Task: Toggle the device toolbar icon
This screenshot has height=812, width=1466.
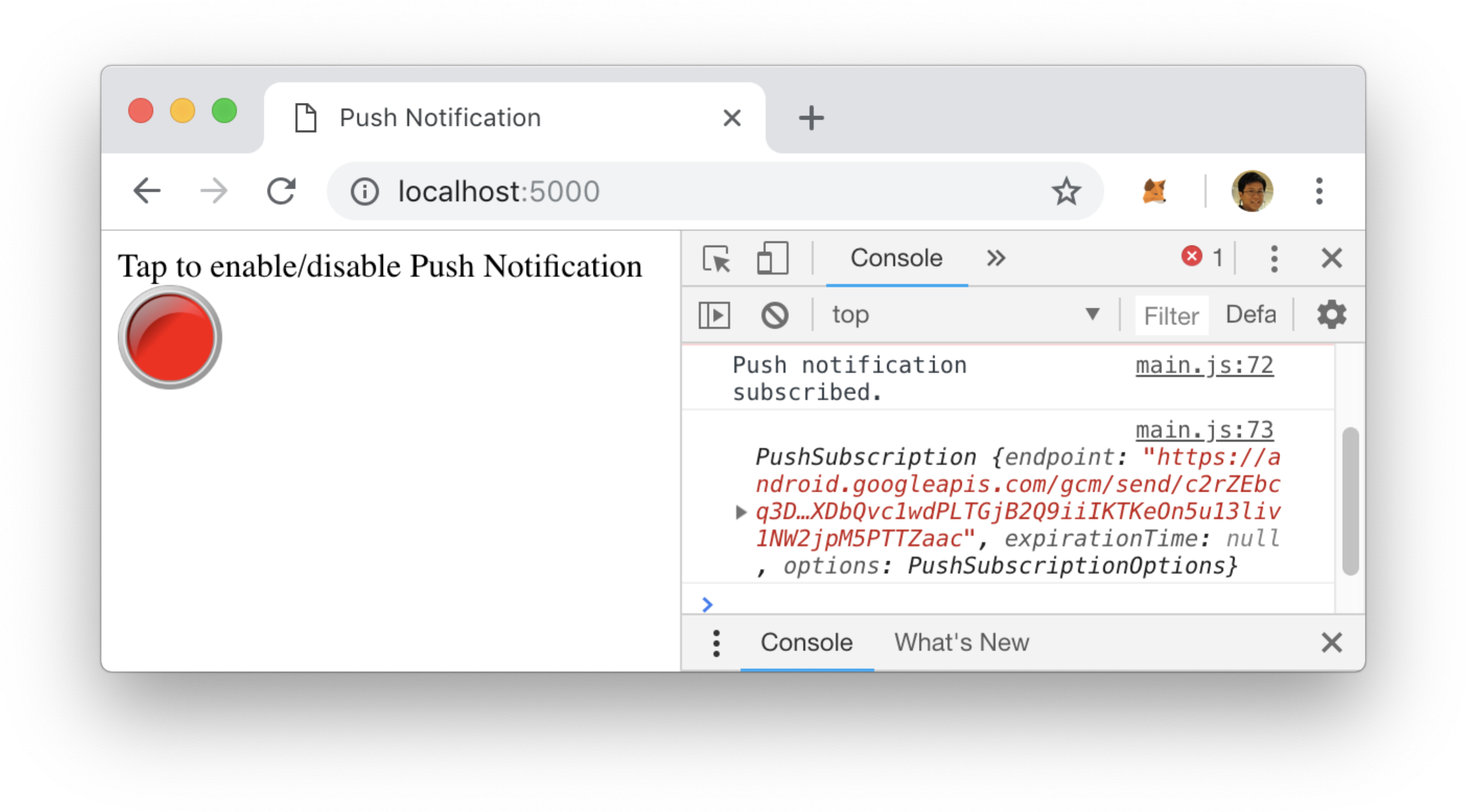Action: 772,258
